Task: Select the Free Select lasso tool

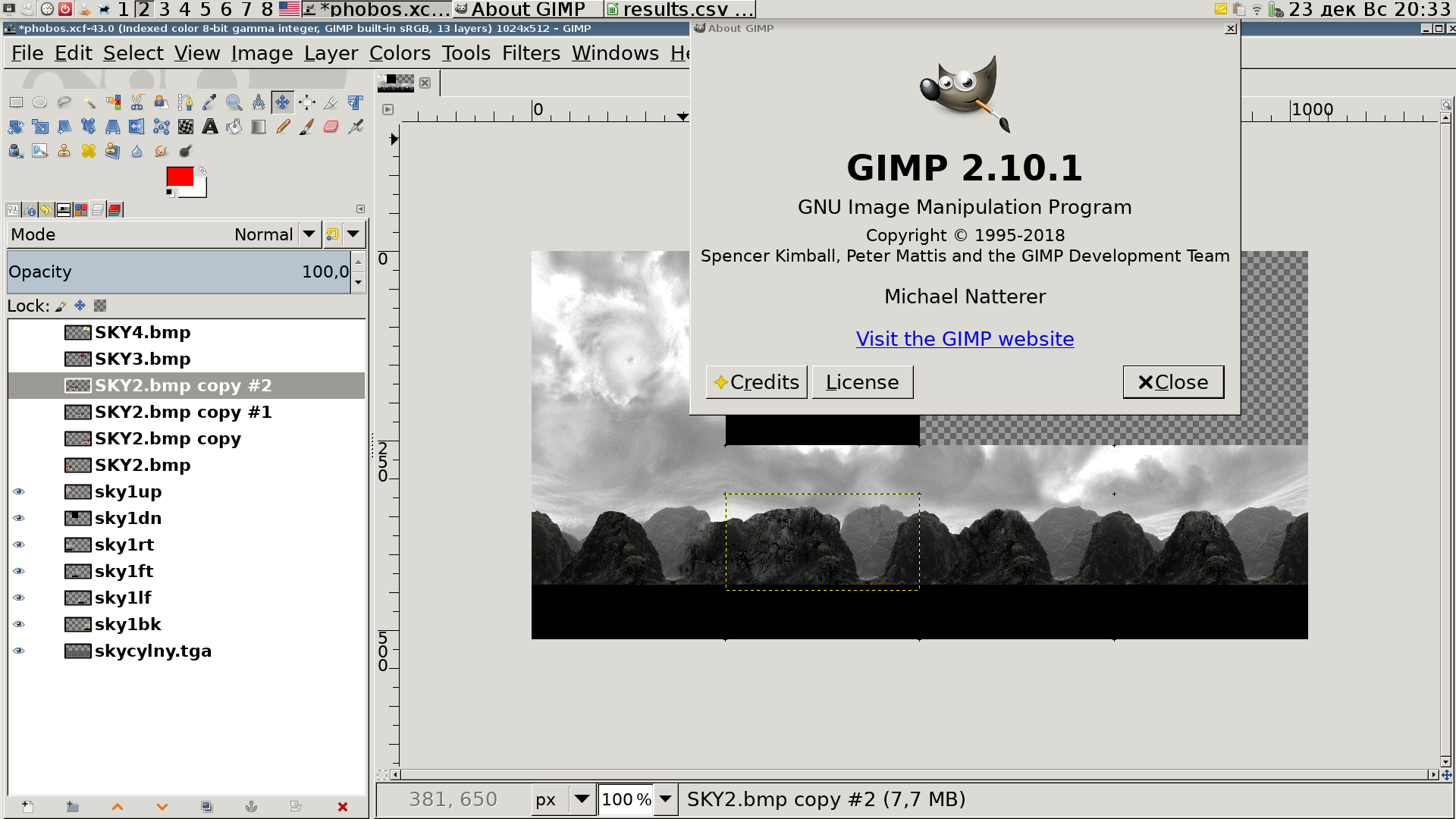Action: pos(64,102)
